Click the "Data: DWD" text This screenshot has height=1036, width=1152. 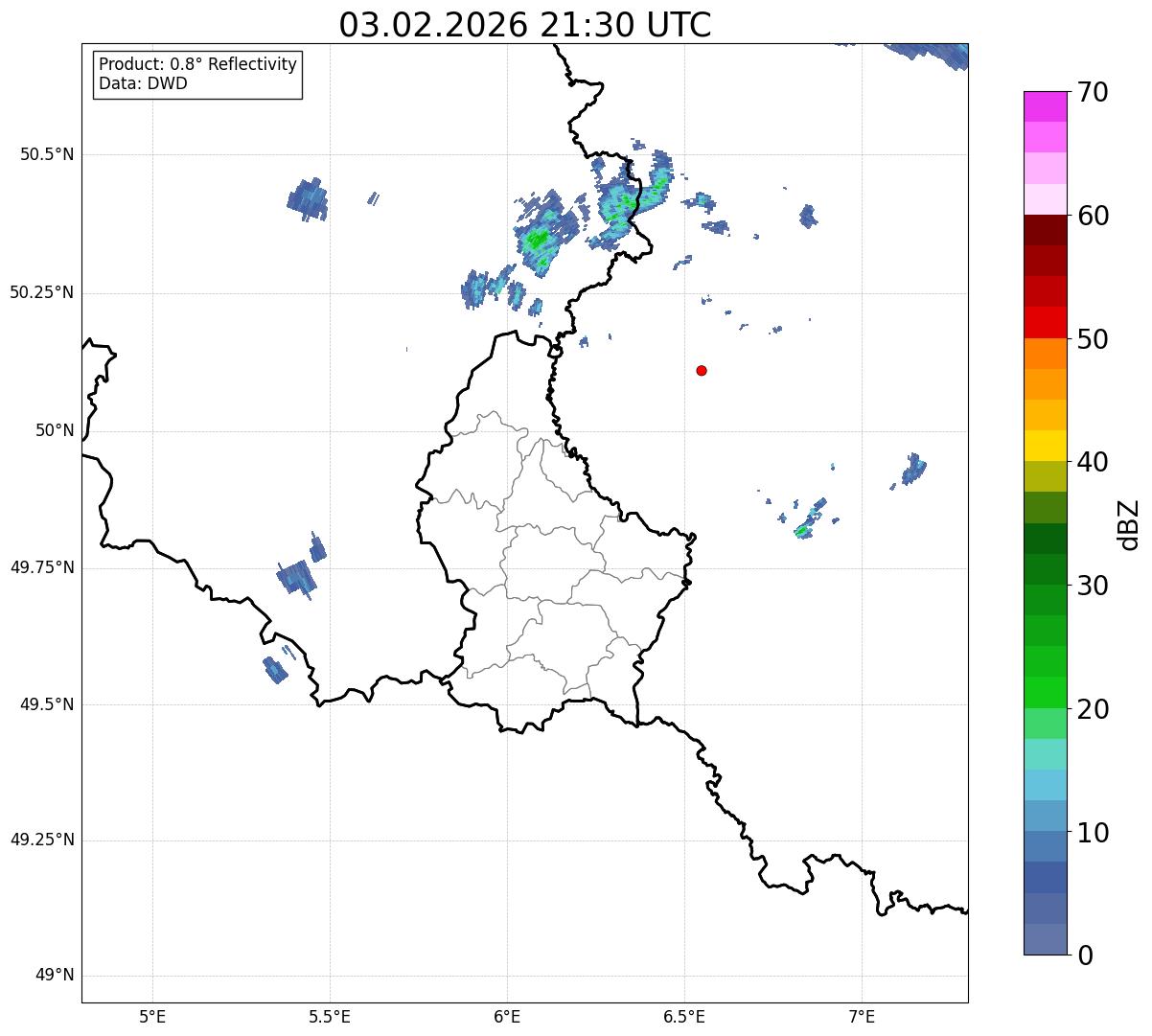[143, 83]
